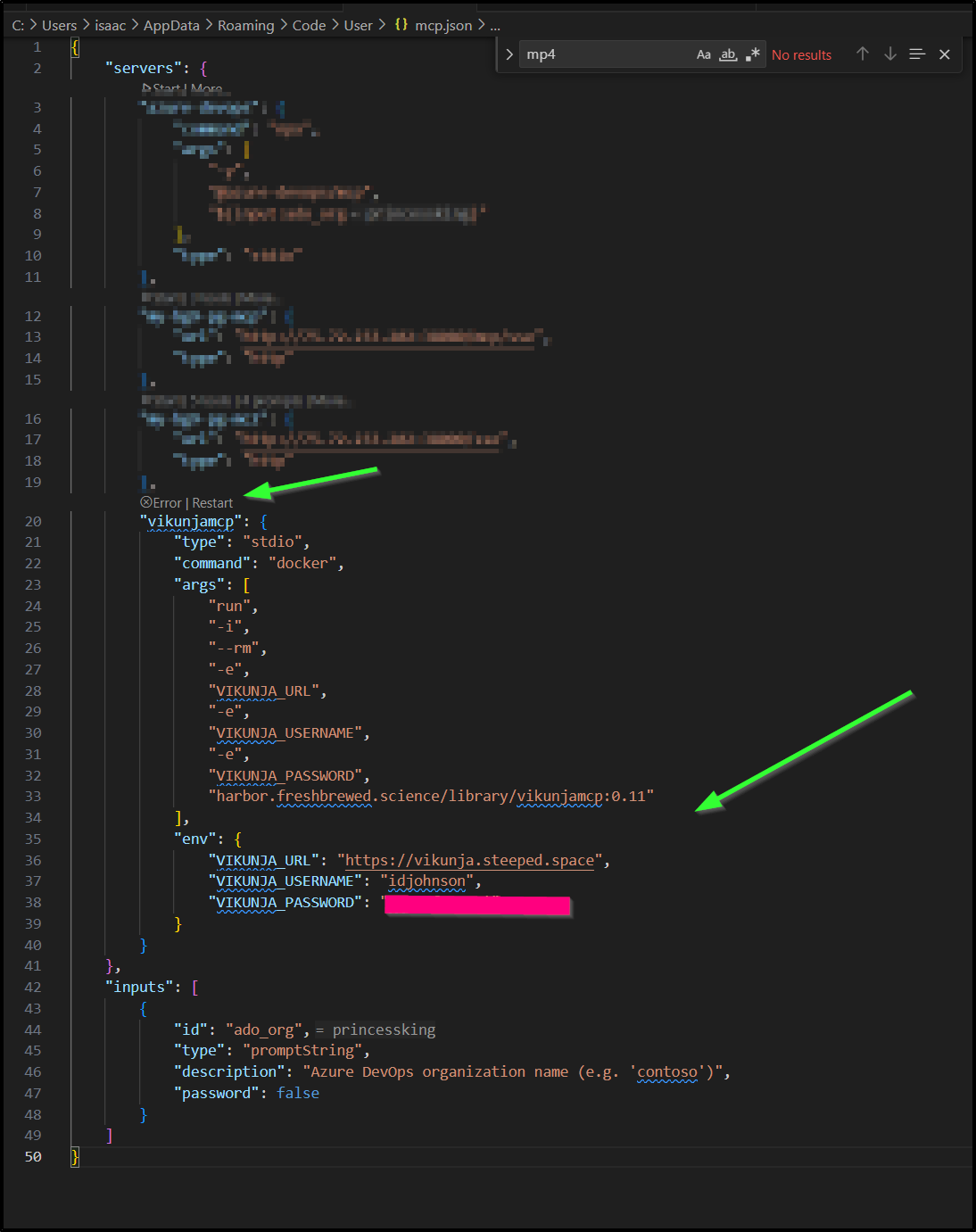
Task: Click Find in Selection icon
Action: coord(917,54)
